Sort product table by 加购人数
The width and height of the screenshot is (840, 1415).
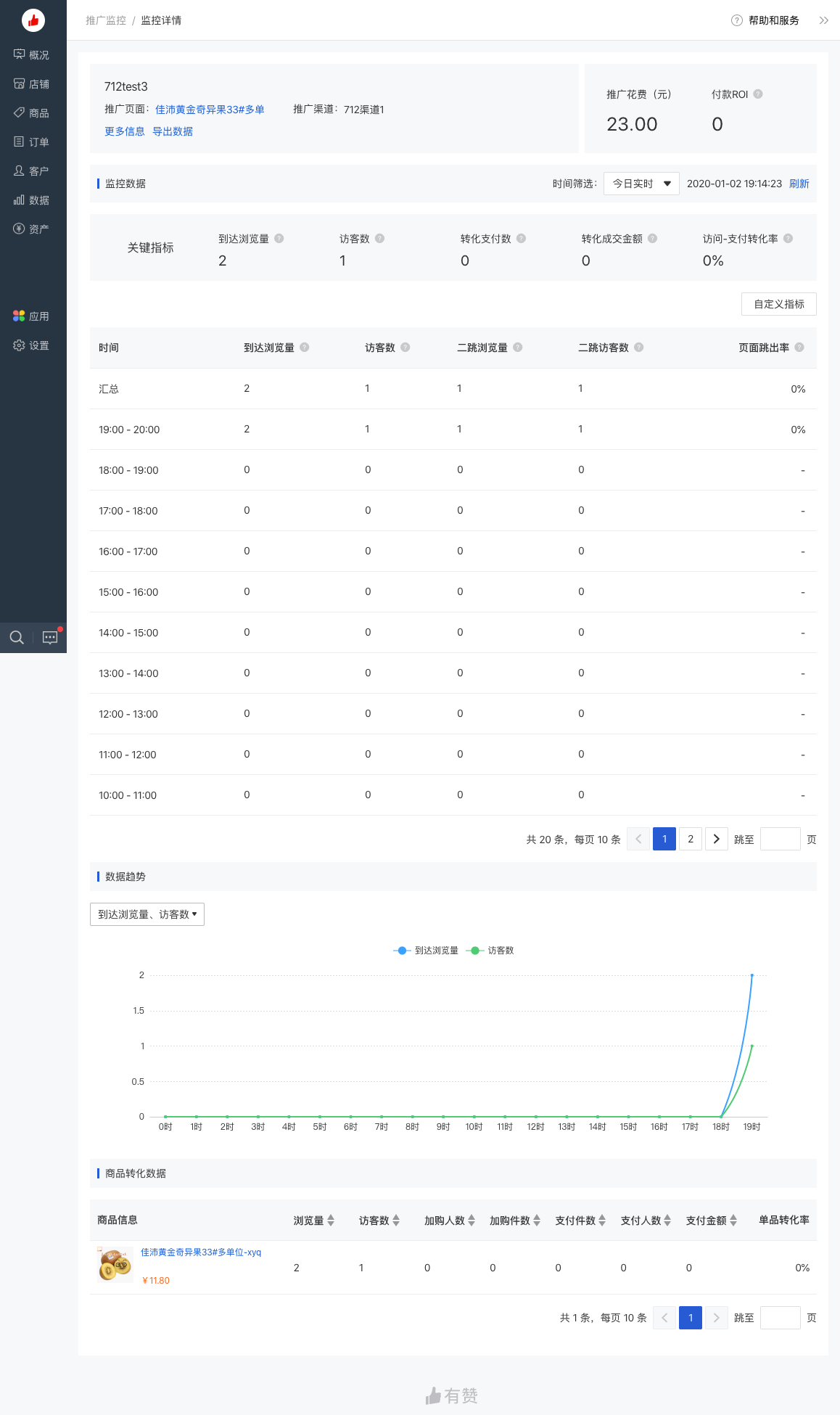tap(472, 1221)
